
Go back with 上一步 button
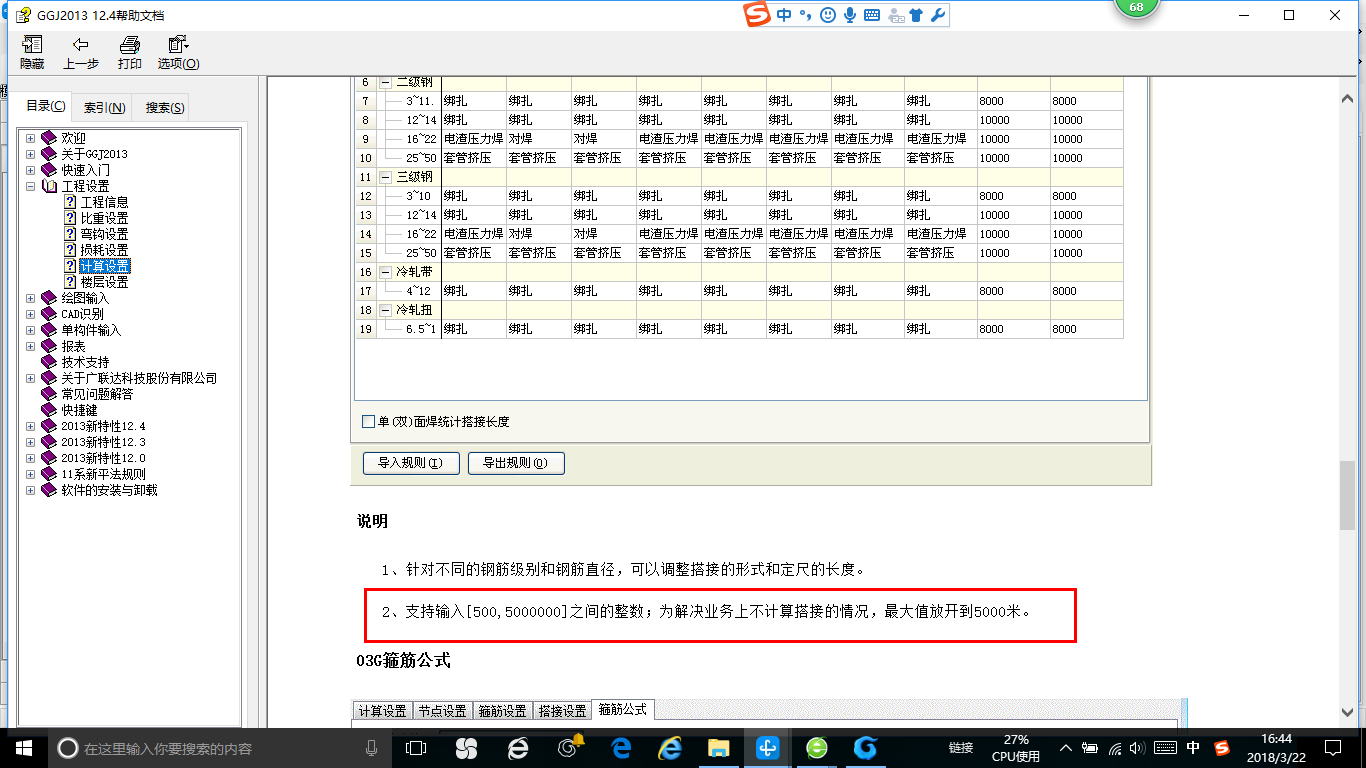pos(81,52)
